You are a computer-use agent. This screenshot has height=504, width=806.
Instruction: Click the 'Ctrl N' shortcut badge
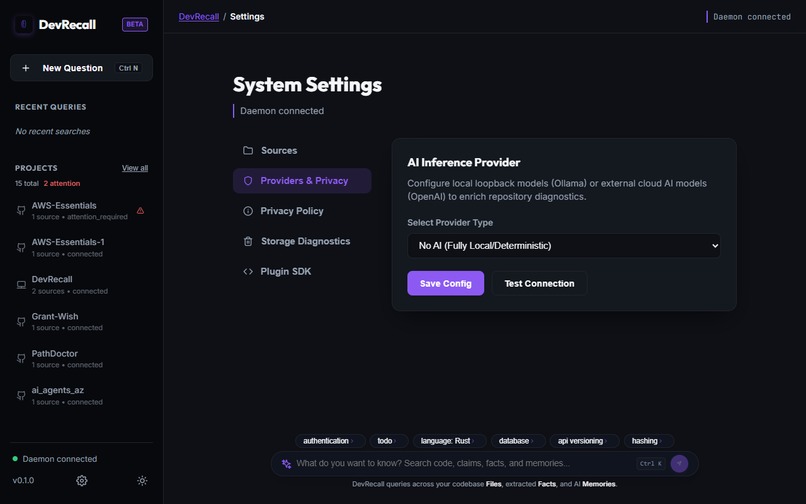[129, 68]
